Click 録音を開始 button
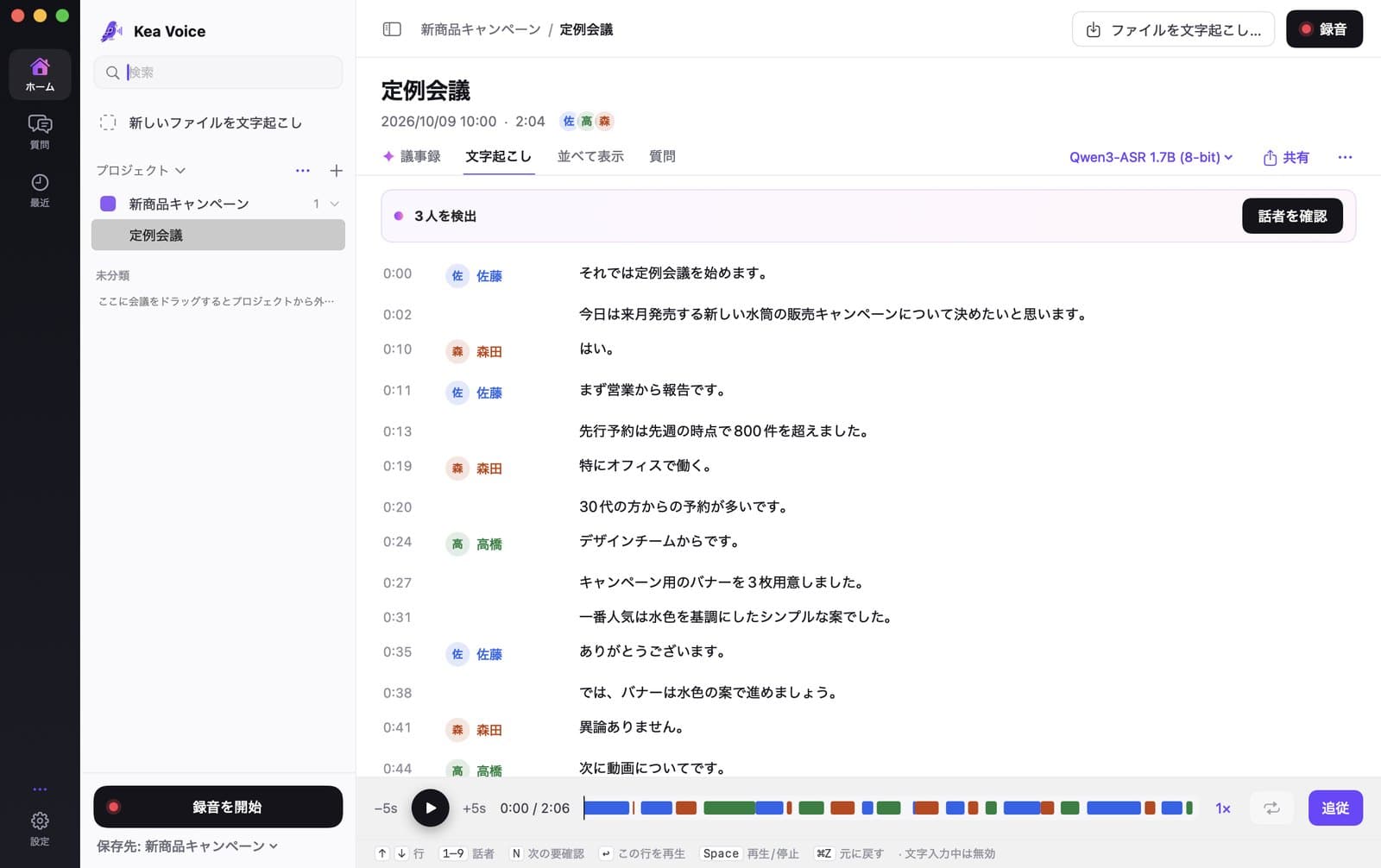 [218, 807]
